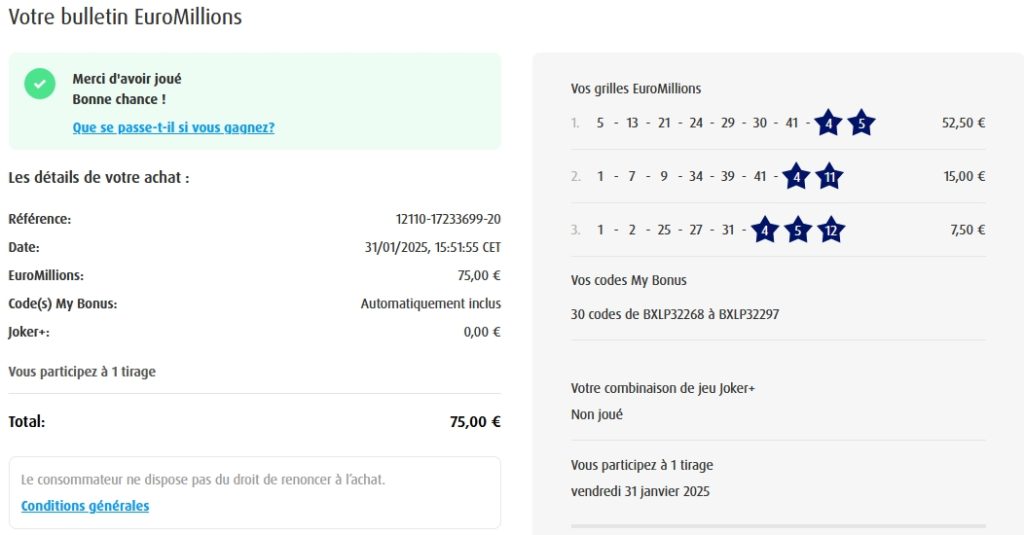Click the "Votre bulletin EuroMillions" heading

point(125,17)
